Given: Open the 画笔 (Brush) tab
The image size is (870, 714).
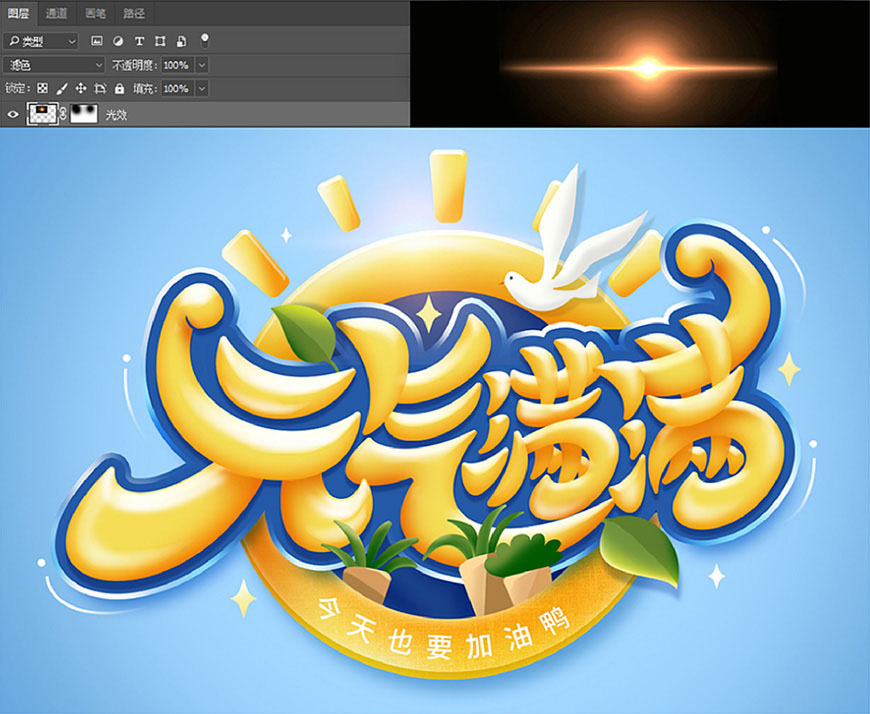Looking at the screenshot, I should point(95,13).
